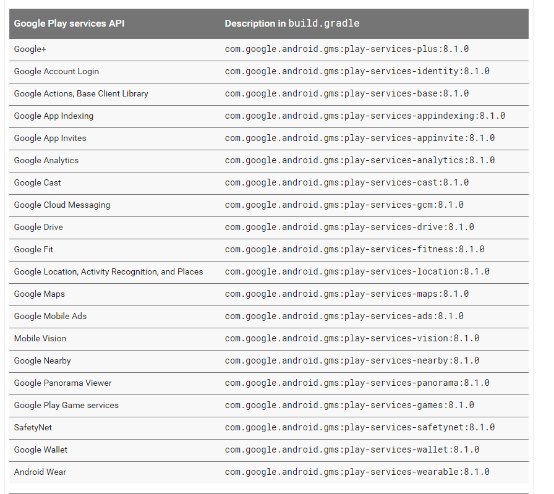This screenshot has width=554, height=494.
Task: Click the Google Cloud Messaging row label
Action: click(62, 205)
